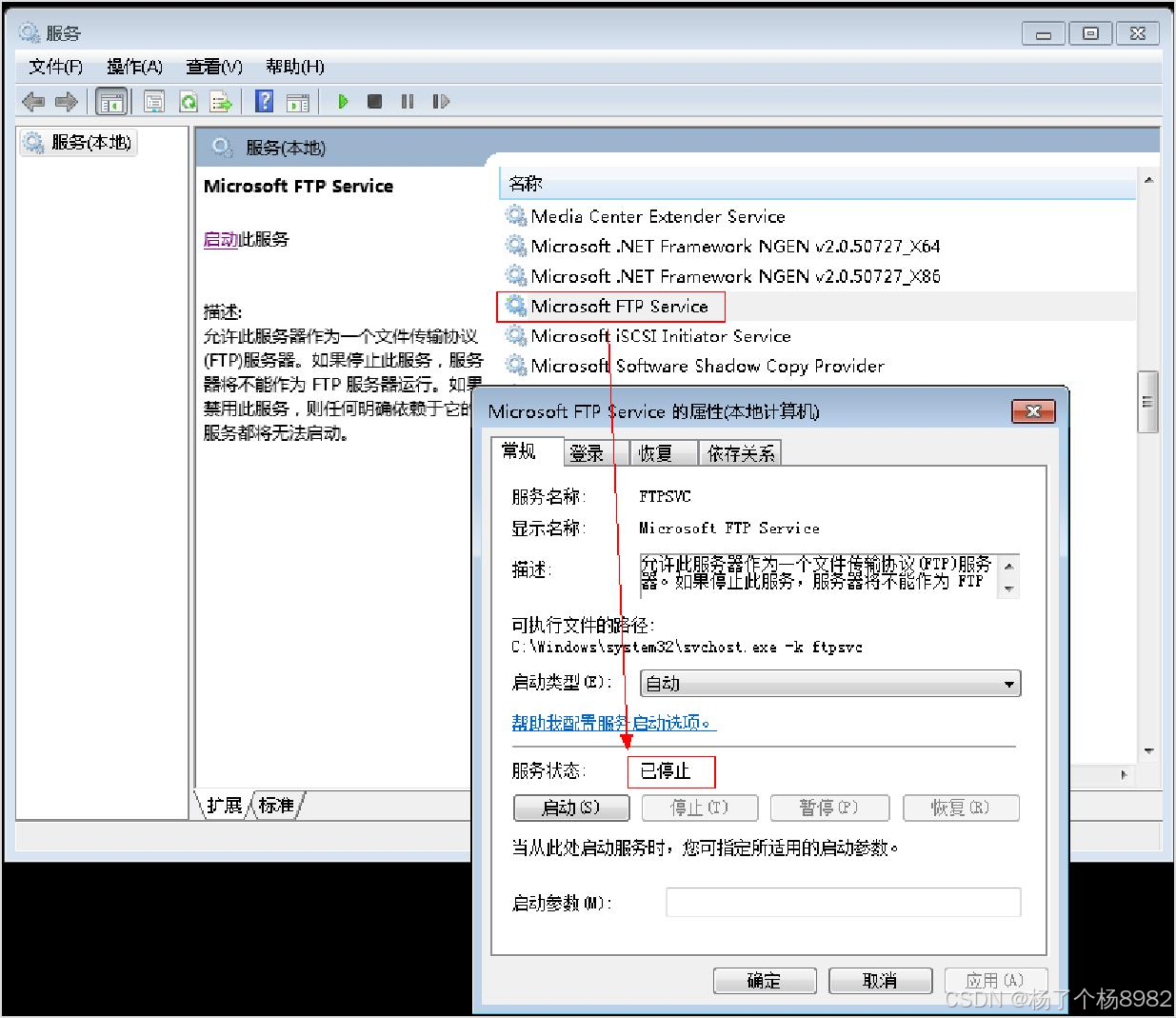Maximize the Services window
Screen dimensions: 1176x1018
(1090, 33)
